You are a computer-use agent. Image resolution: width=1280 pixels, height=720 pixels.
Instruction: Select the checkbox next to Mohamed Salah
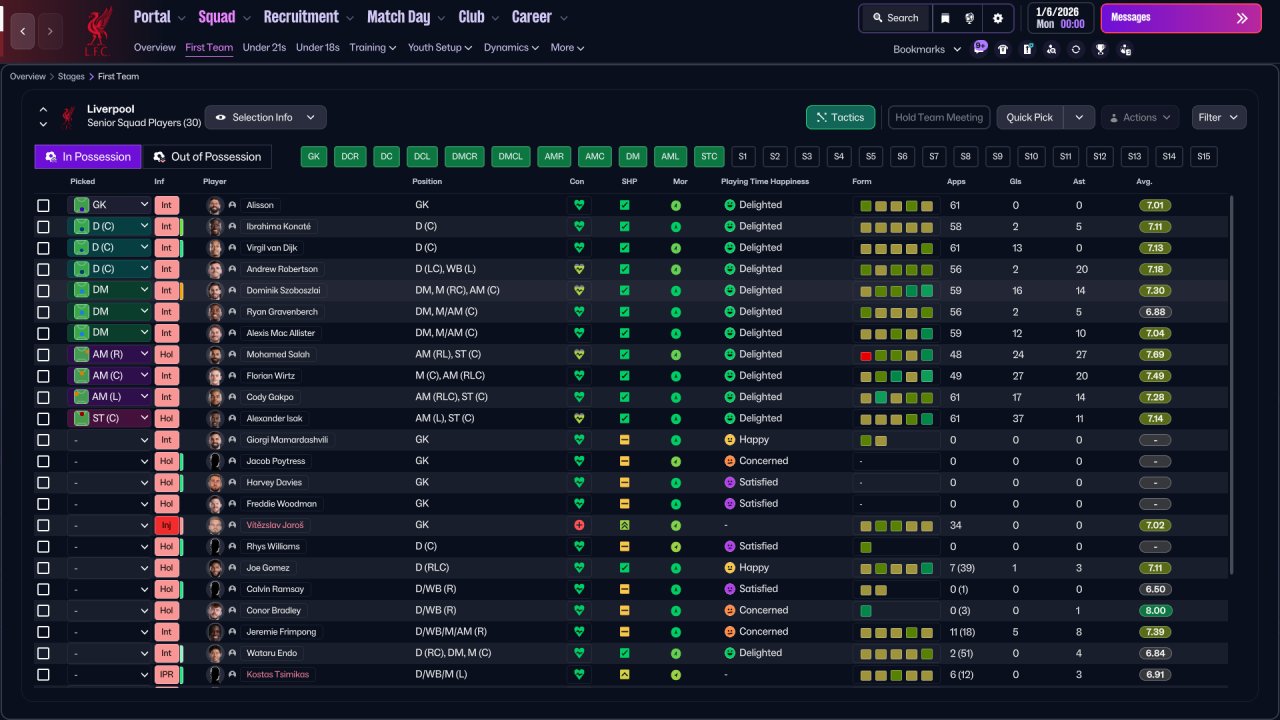(43, 354)
